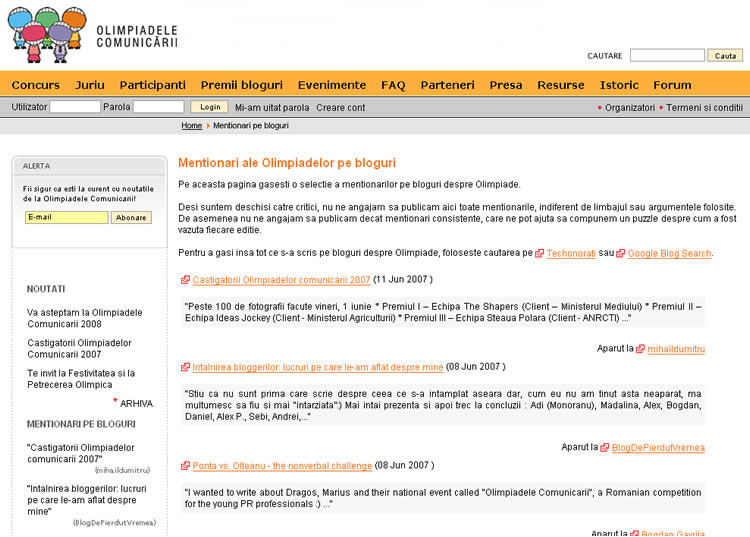Click external link icon beside mihaildumitru
The height and width of the screenshot is (537, 750).
[640, 349]
